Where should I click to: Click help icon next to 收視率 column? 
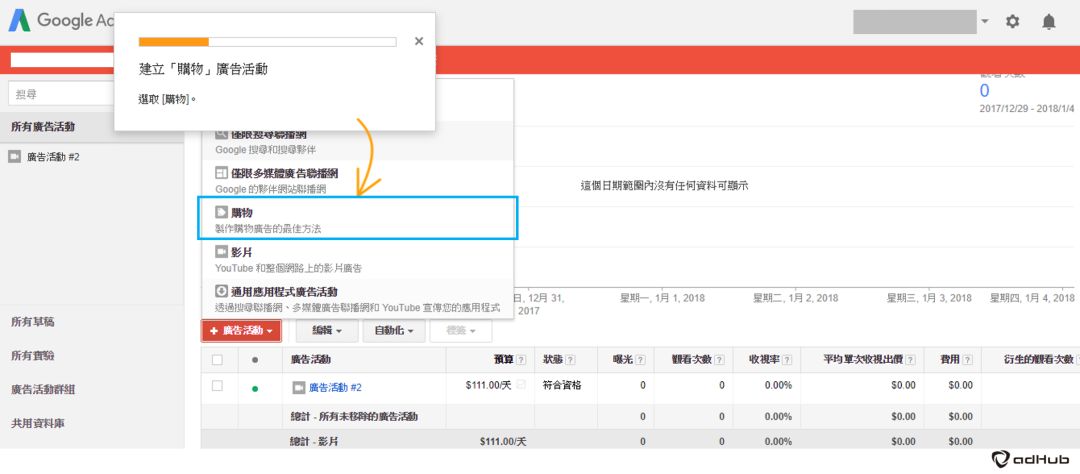[x=786, y=360]
